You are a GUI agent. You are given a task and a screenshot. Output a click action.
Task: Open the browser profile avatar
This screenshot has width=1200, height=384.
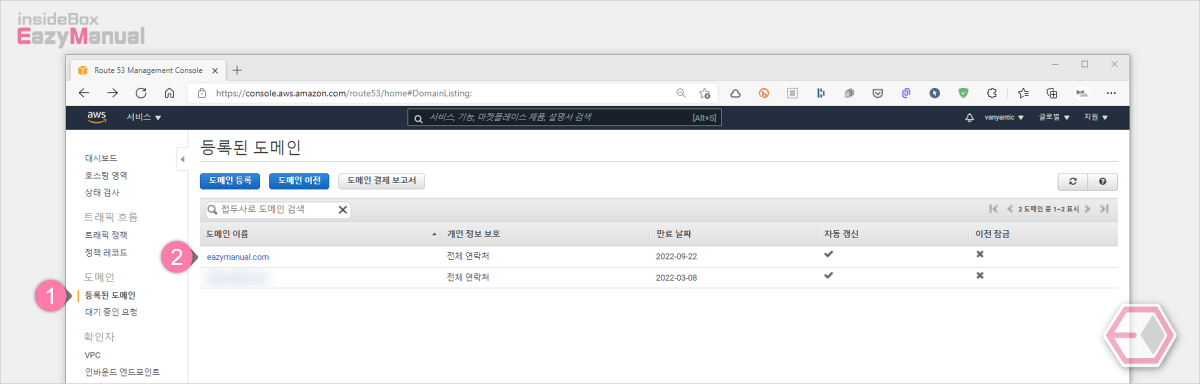pyautogui.click(x=1081, y=92)
